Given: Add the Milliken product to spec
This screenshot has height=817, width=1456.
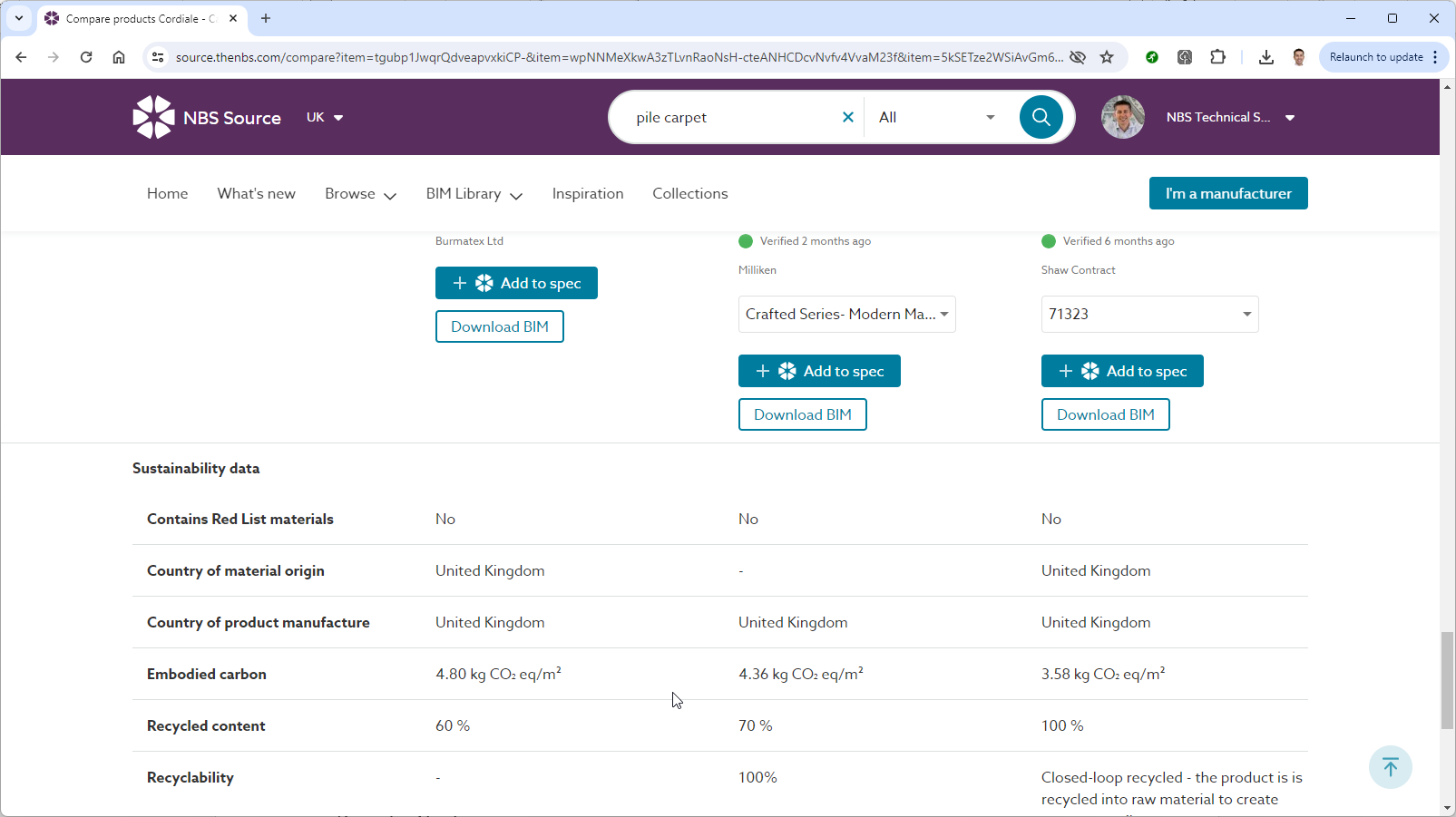Looking at the screenshot, I should point(819,371).
